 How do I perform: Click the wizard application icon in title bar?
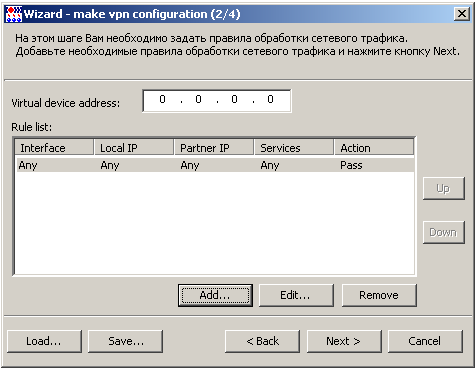point(14,14)
